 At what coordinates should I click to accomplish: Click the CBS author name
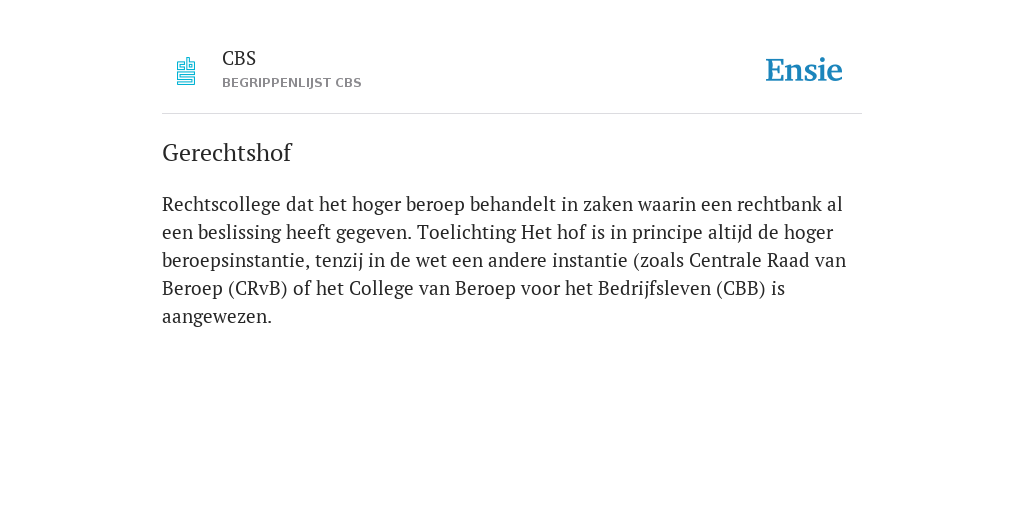click(239, 59)
